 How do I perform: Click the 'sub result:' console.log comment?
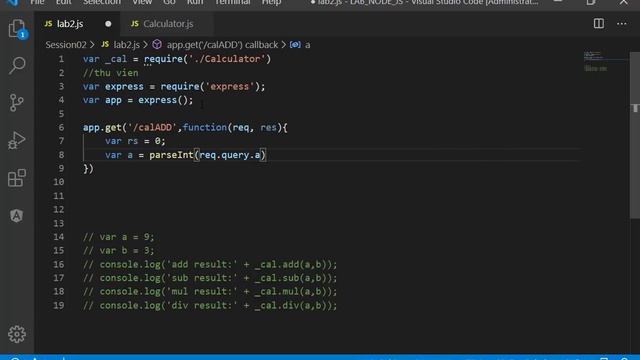[210, 278]
